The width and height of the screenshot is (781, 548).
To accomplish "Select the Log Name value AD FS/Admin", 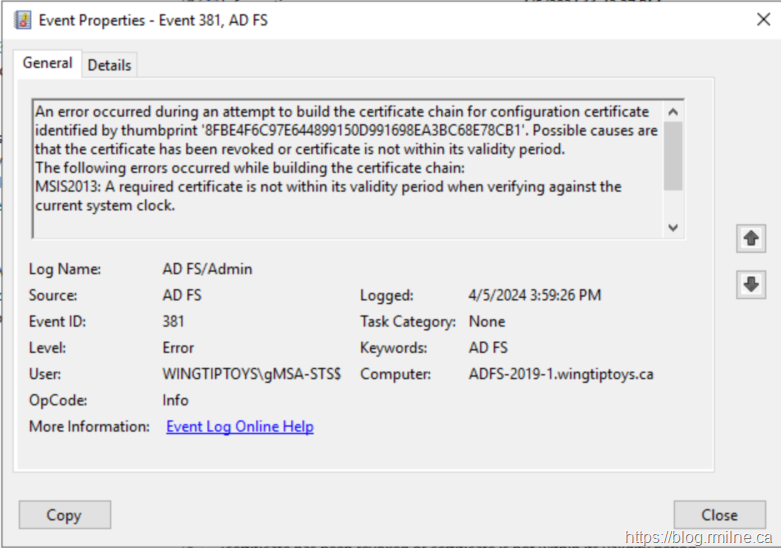I will pos(207,270).
